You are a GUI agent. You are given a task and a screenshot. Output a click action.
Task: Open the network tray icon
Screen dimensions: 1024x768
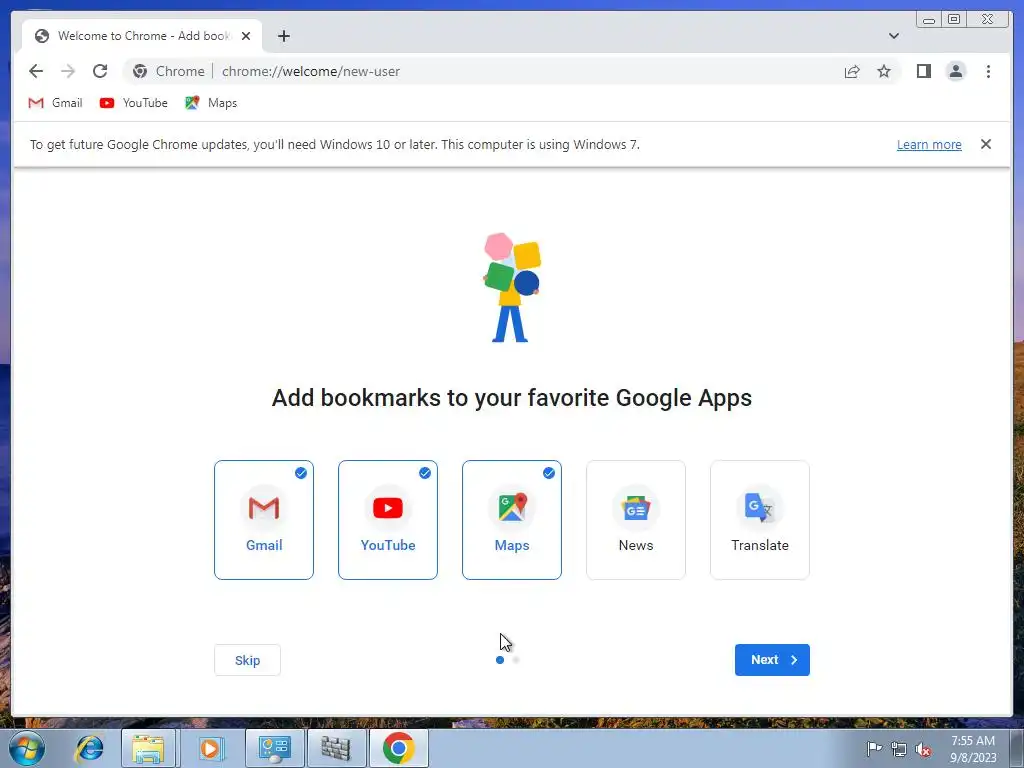pos(899,749)
